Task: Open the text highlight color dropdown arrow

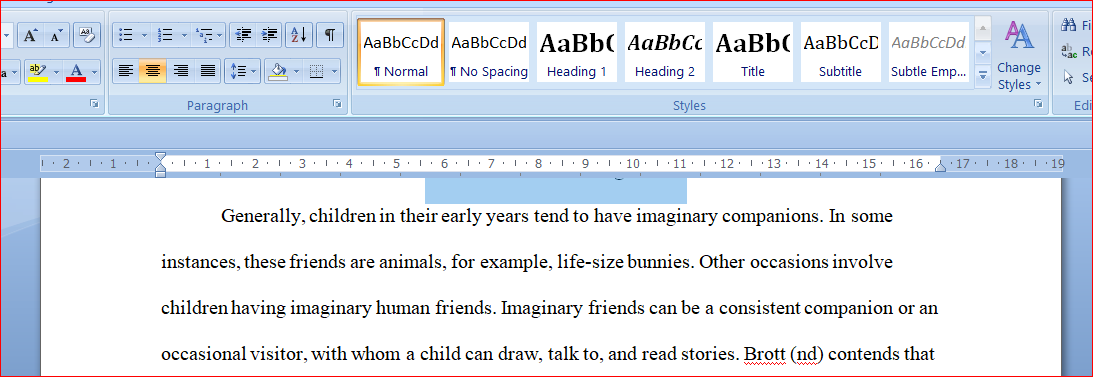Action: click(56, 71)
